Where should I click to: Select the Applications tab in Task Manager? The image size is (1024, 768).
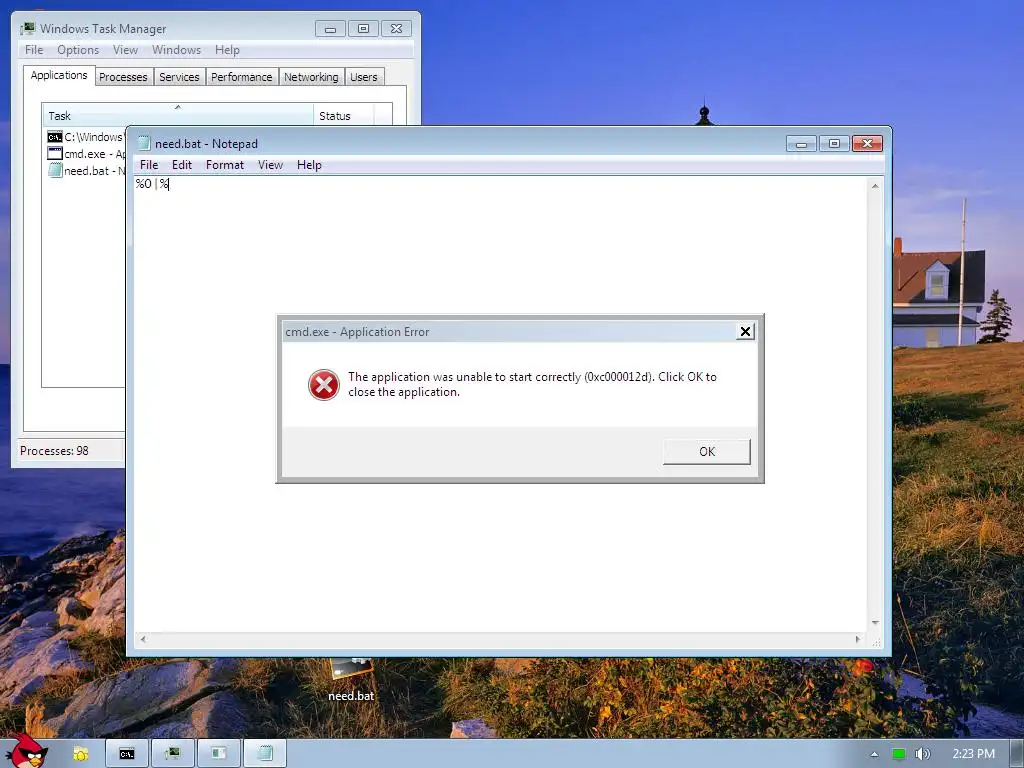click(x=59, y=75)
